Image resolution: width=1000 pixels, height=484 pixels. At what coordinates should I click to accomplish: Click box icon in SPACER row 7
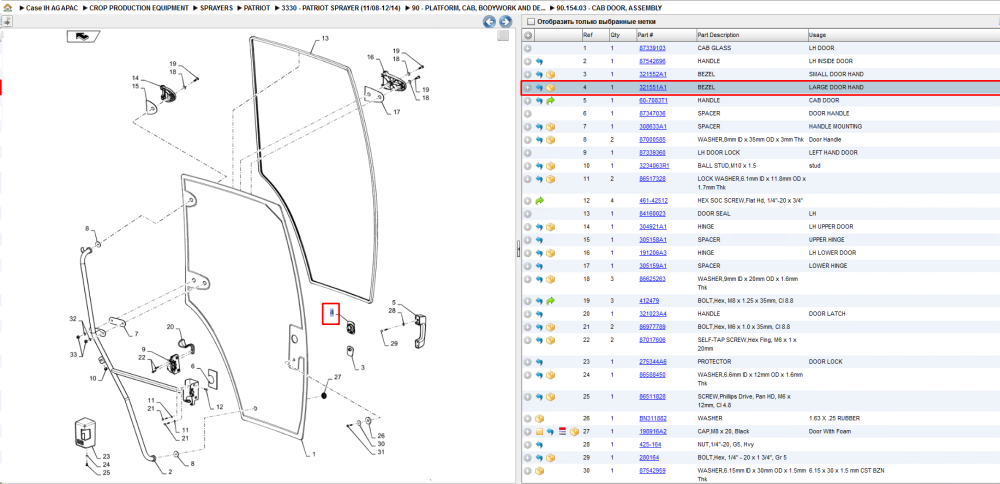(x=550, y=127)
